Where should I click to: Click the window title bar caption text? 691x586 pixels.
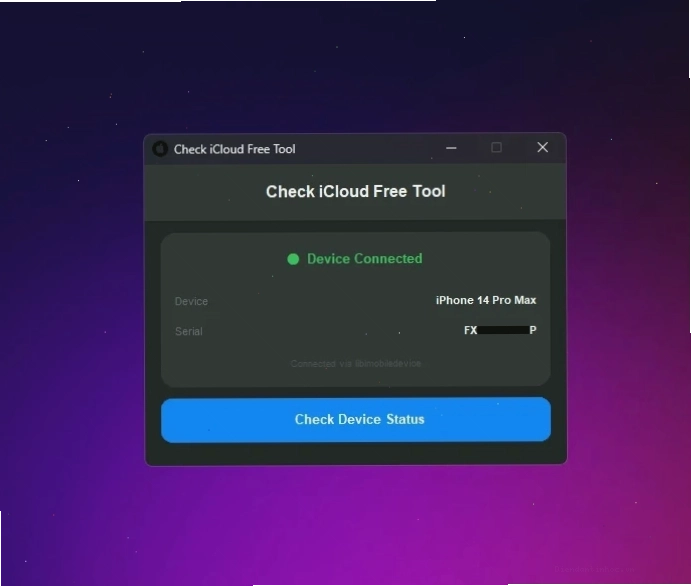(234, 149)
